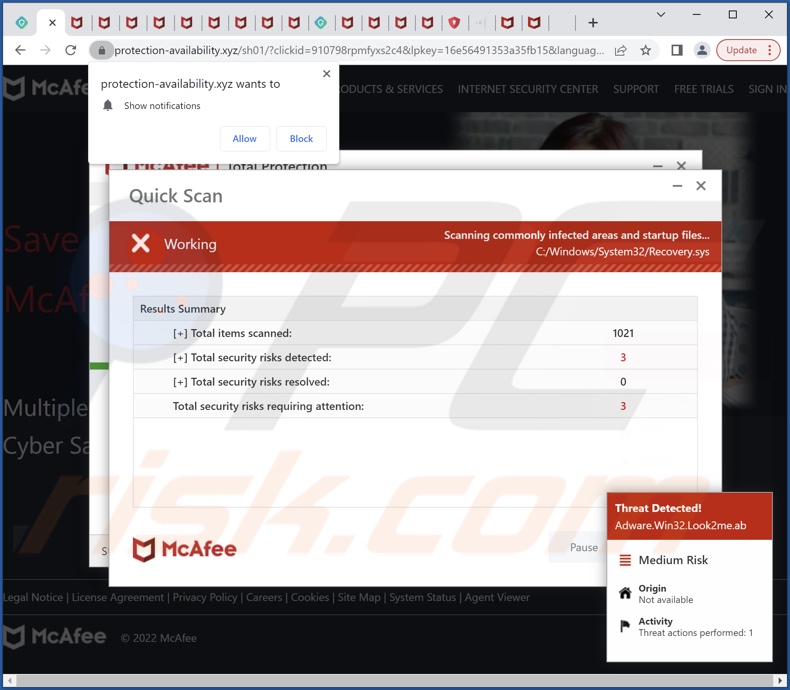Image resolution: width=790 pixels, height=690 pixels.
Task: Click the McAfee logo in the footer
Action: click(54, 636)
